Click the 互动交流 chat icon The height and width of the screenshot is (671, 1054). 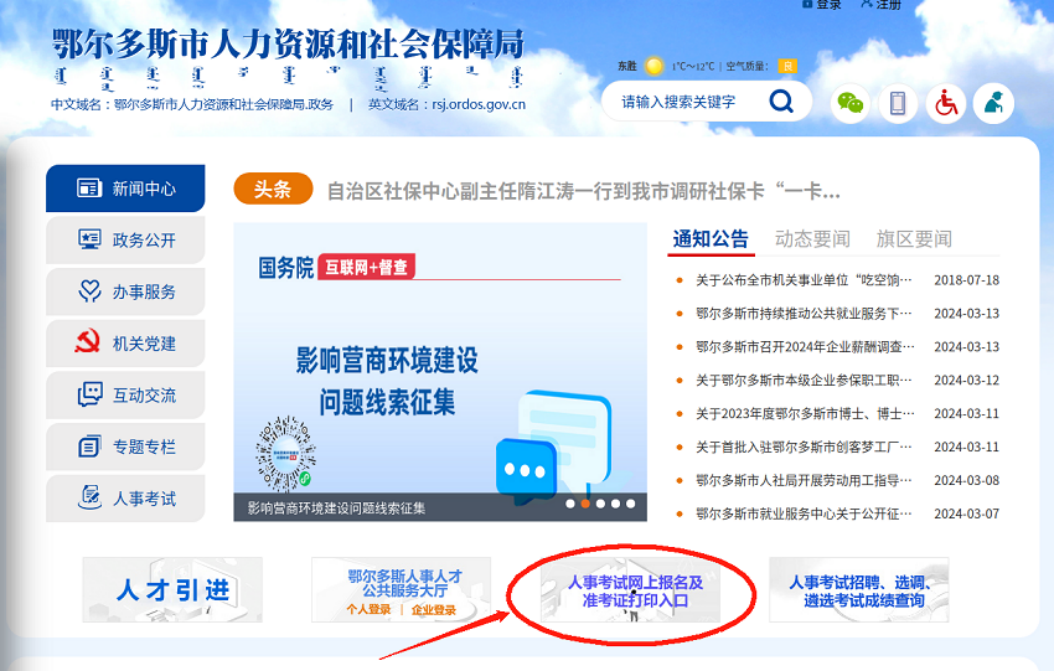(x=89, y=395)
